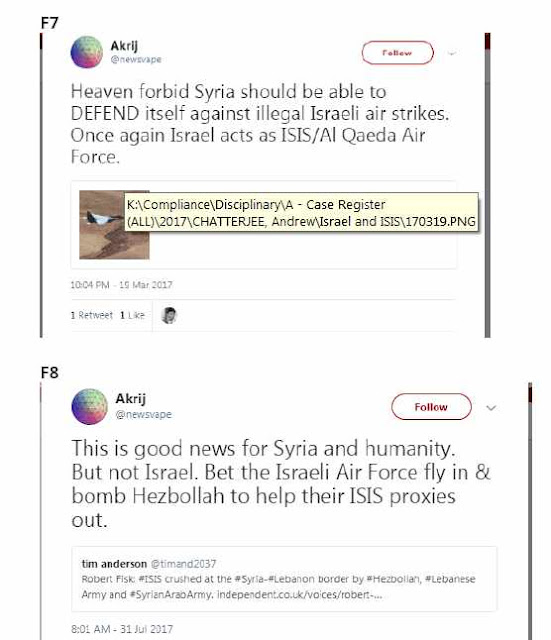Follow Akrij from the F8 tweet
The image size is (551, 640).
pyautogui.click(x=431, y=407)
